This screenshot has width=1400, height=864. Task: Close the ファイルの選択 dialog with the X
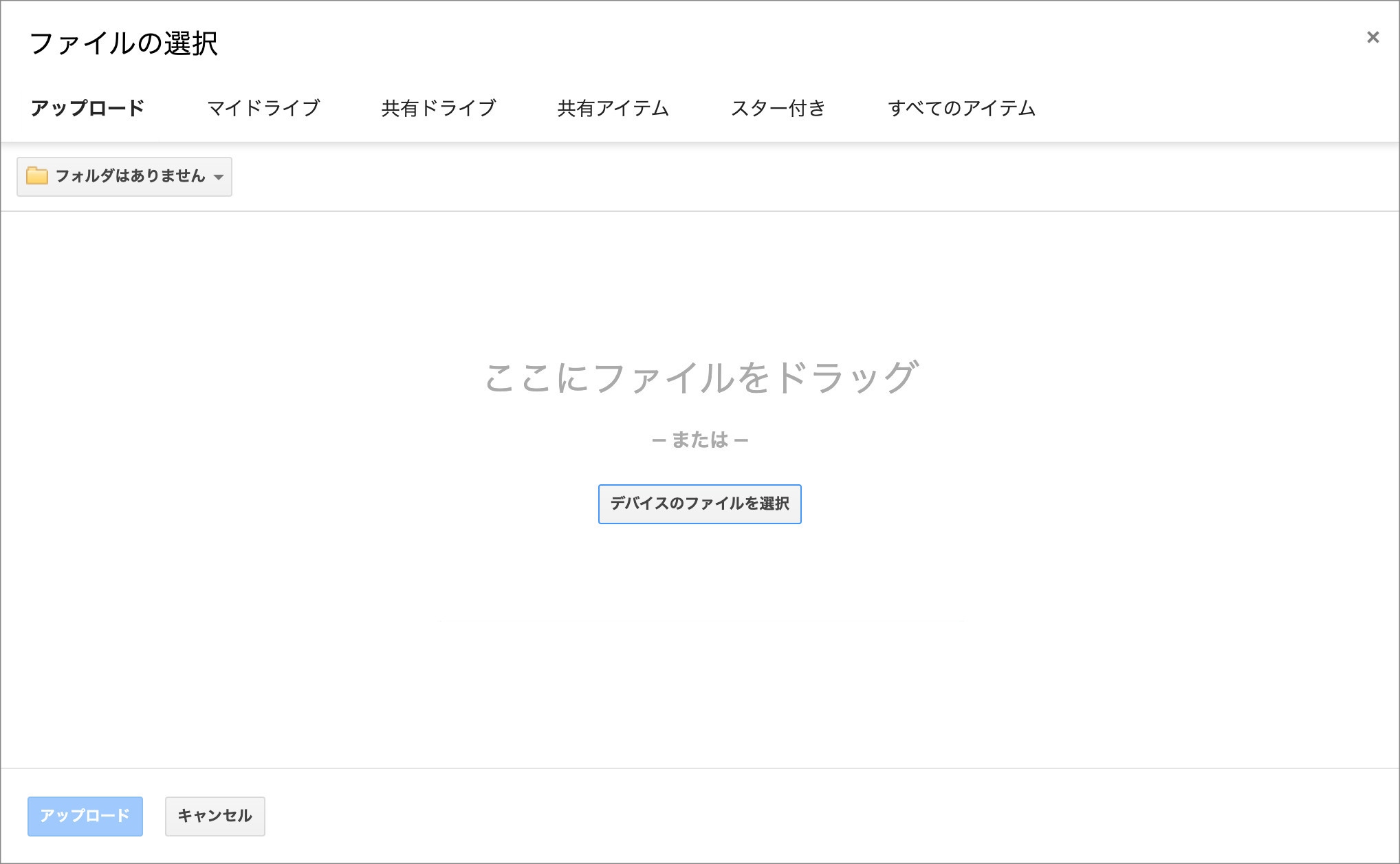point(1372,37)
